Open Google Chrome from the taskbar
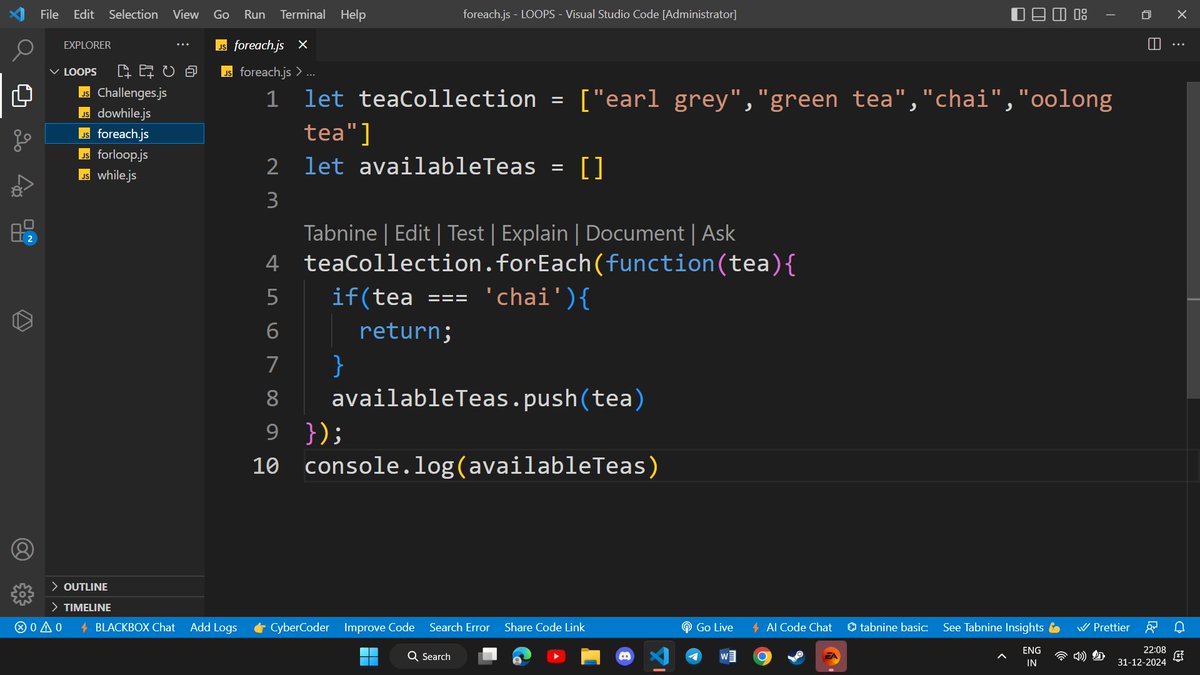The height and width of the screenshot is (675, 1200). point(762,656)
